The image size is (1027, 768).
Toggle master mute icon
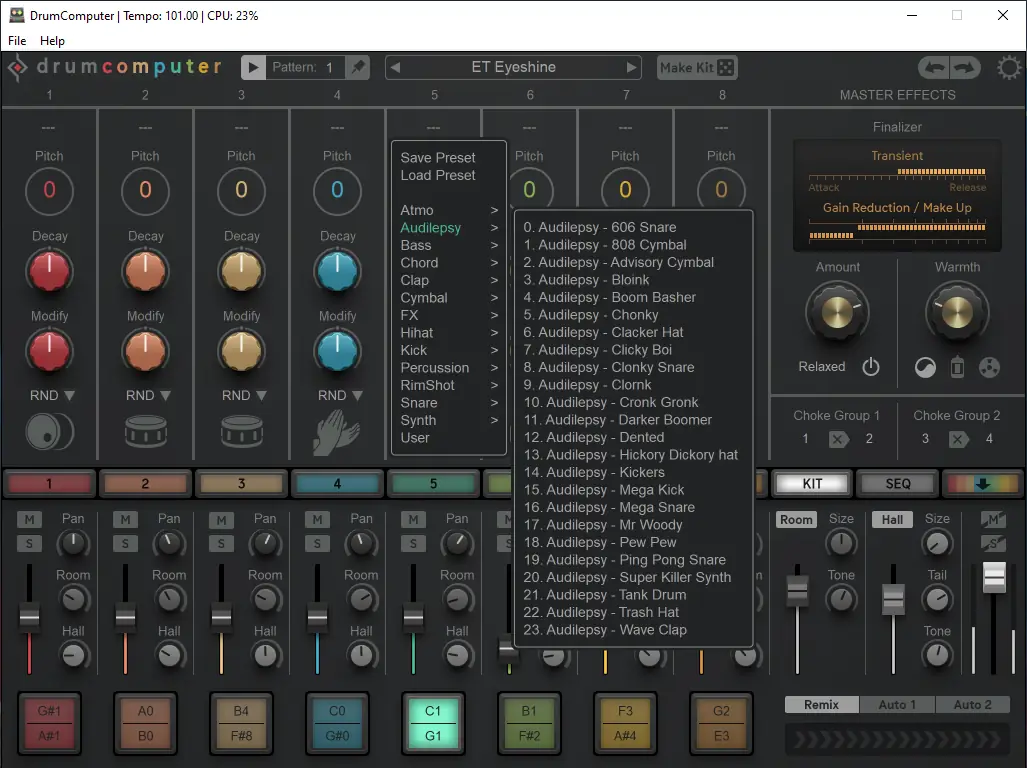click(x=993, y=519)
